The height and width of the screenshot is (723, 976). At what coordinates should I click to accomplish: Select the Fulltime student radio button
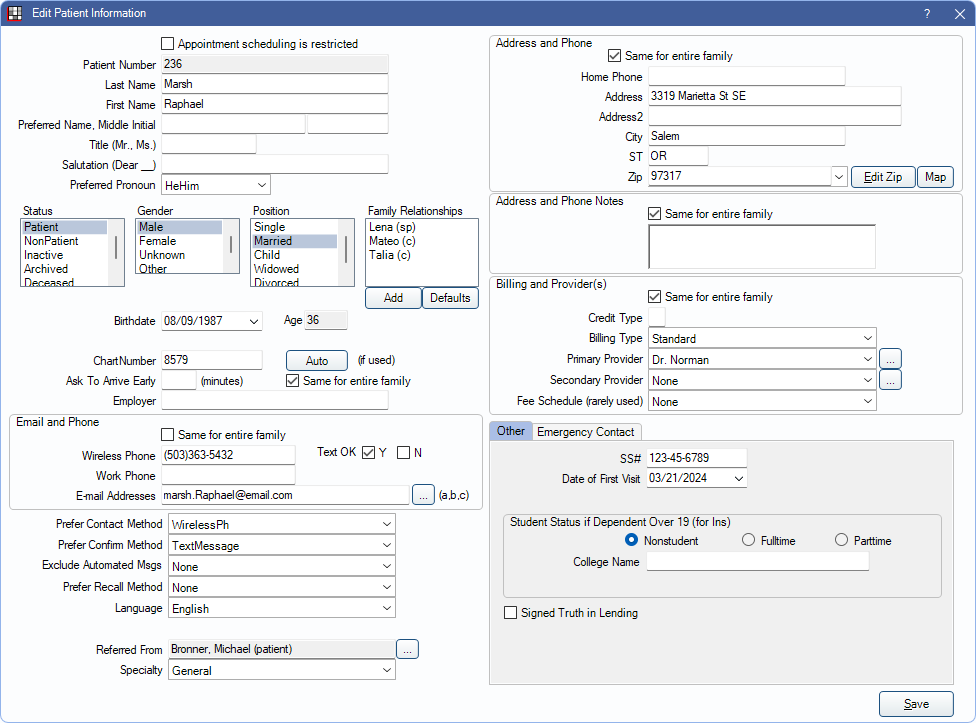coord(749,540)
